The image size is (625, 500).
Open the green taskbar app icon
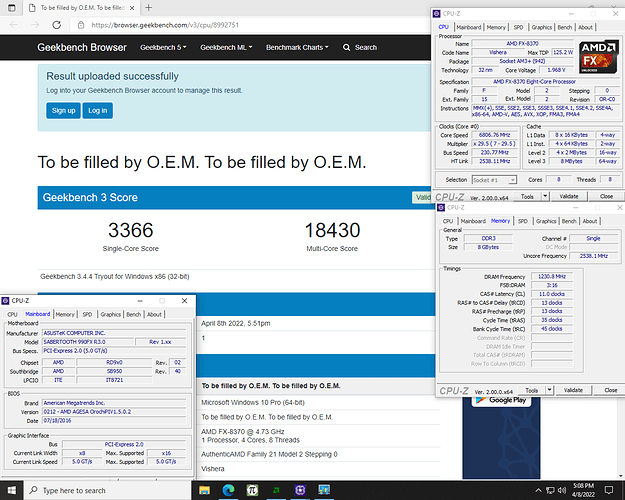(x=276, y=490)
